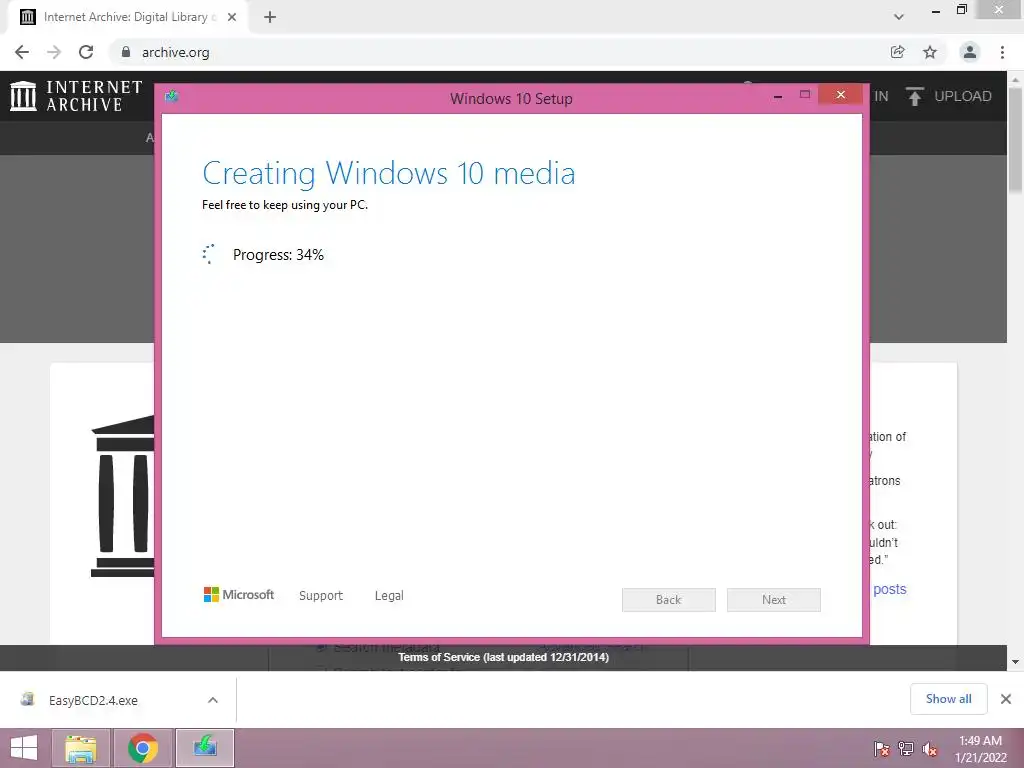Click the padlock site info icon

pyautogui.click(x=126, y=52)
